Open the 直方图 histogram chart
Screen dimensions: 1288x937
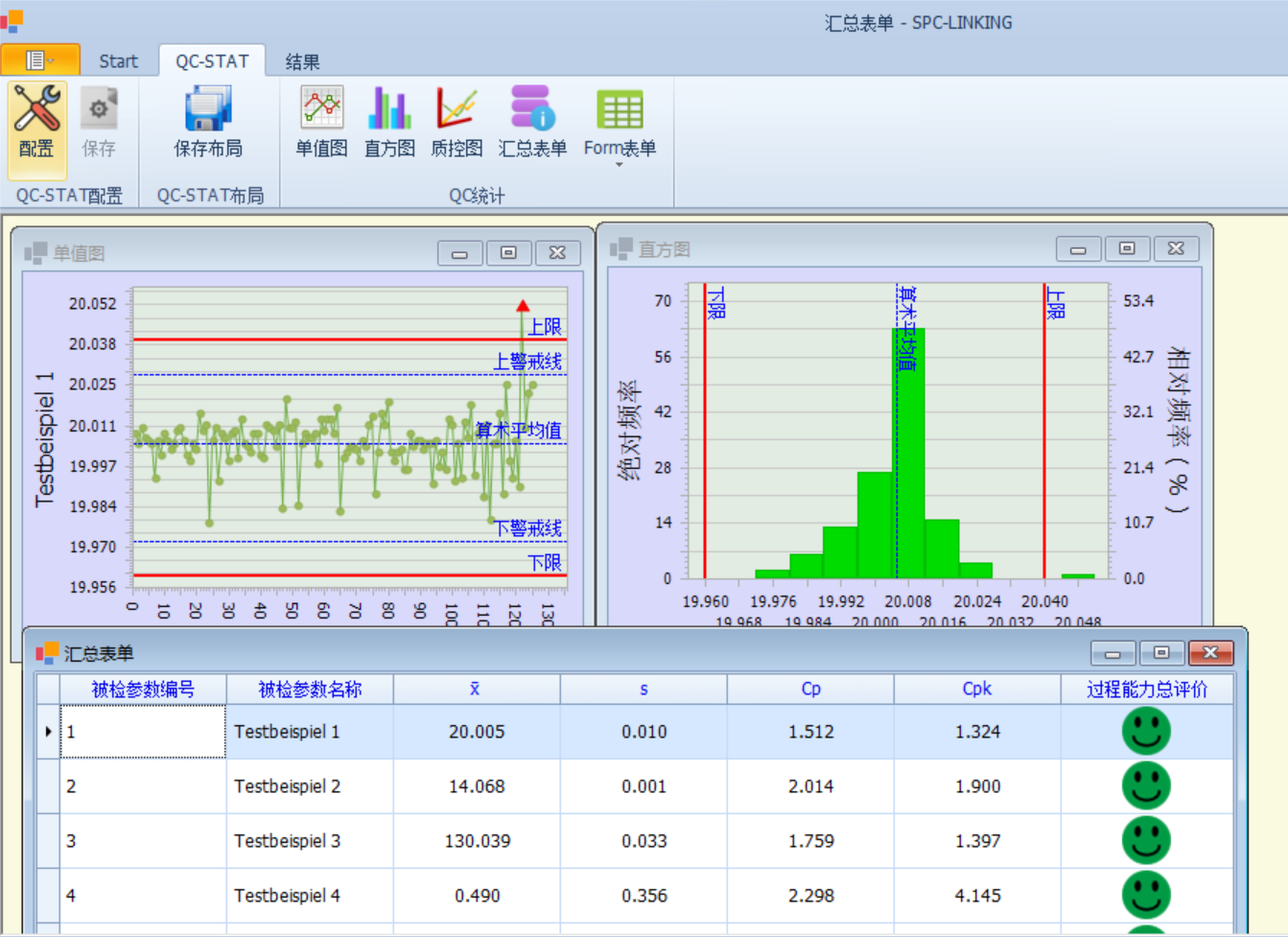click(x=389, y=121)
